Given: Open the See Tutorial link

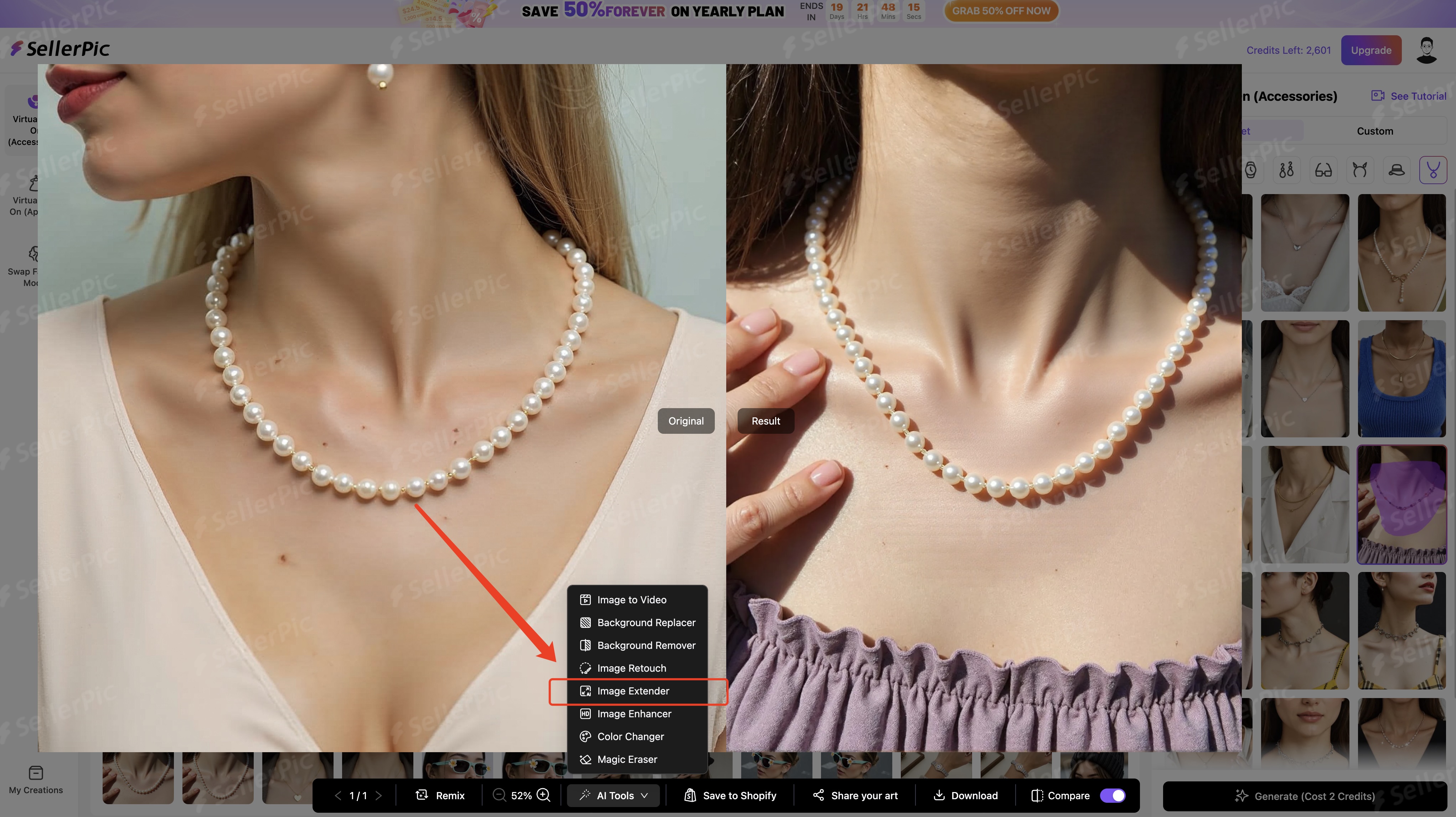Looking at the screenshot, I should [1409, 96].
